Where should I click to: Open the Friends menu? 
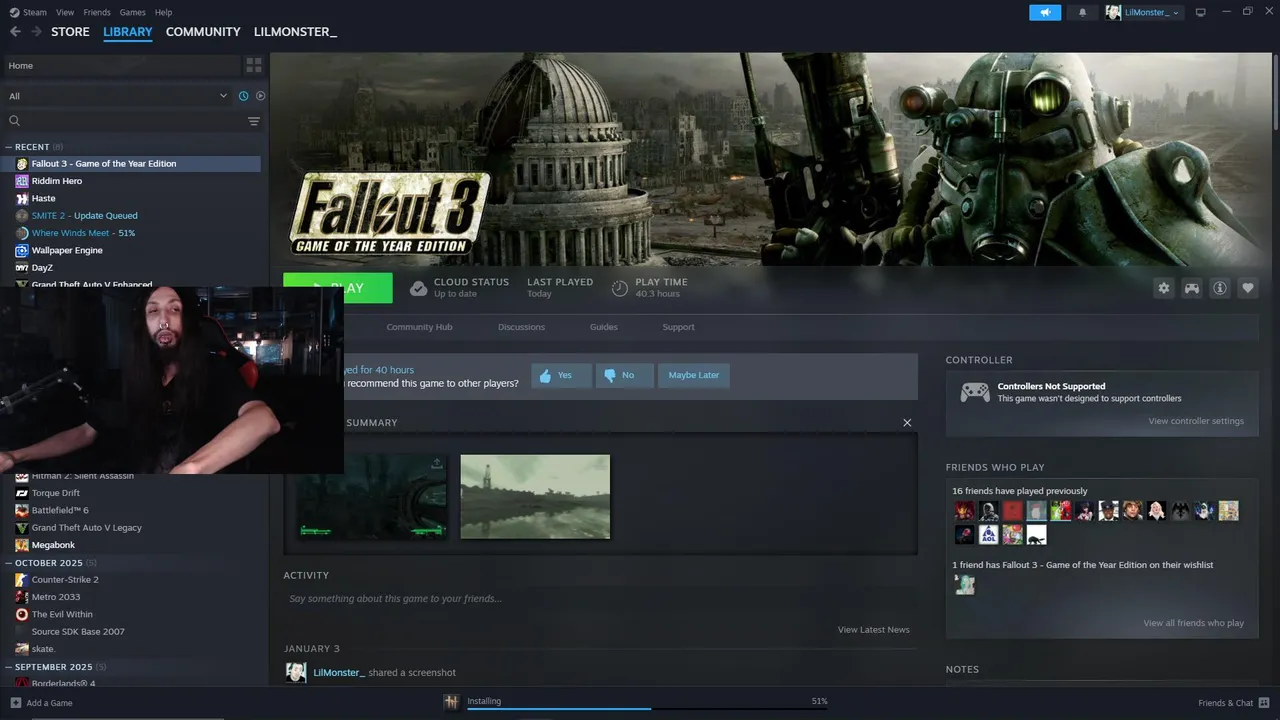point(97,12)
